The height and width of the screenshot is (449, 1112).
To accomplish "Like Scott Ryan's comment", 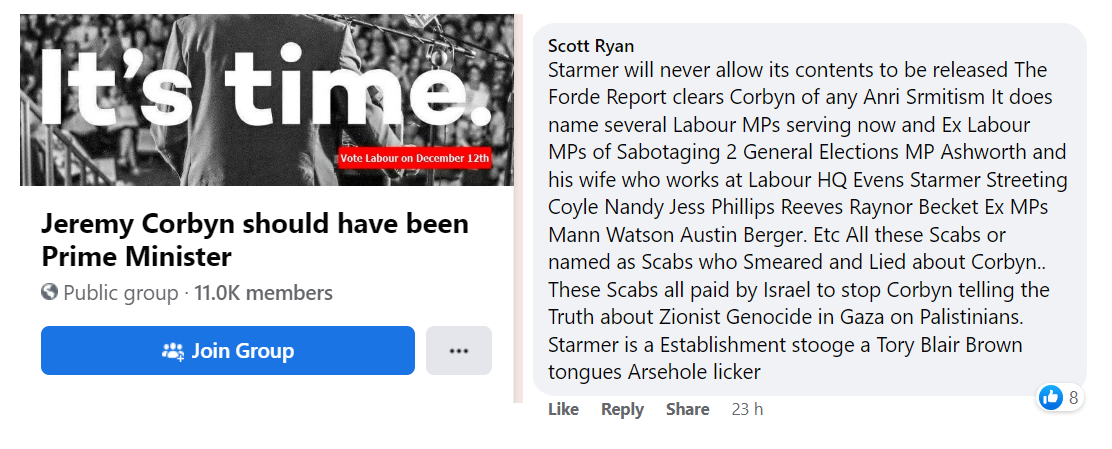I will 563,409.
